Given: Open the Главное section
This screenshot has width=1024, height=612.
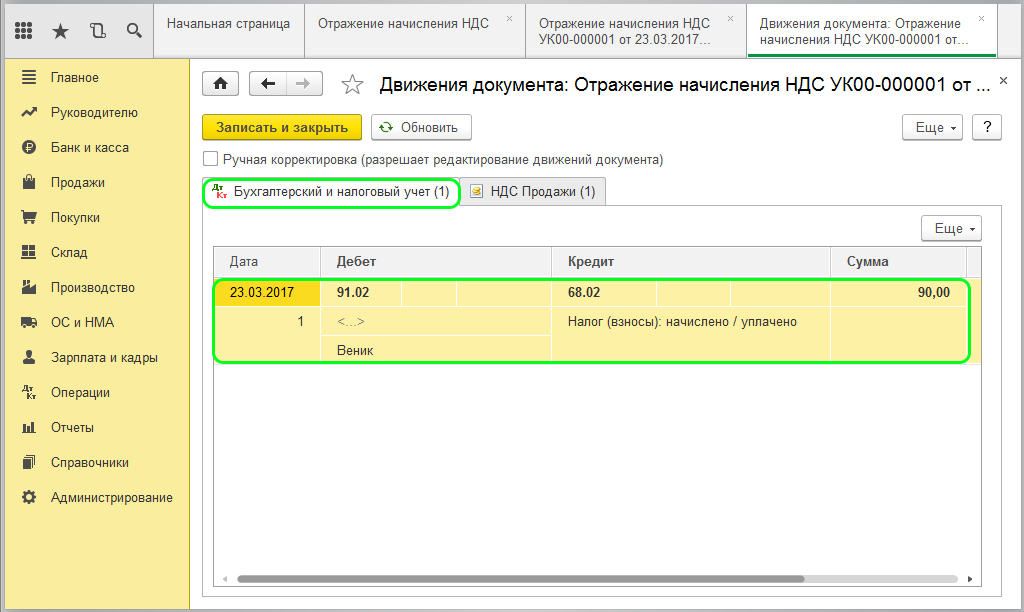Looking at the screenshot, I should tap(74, 77).
